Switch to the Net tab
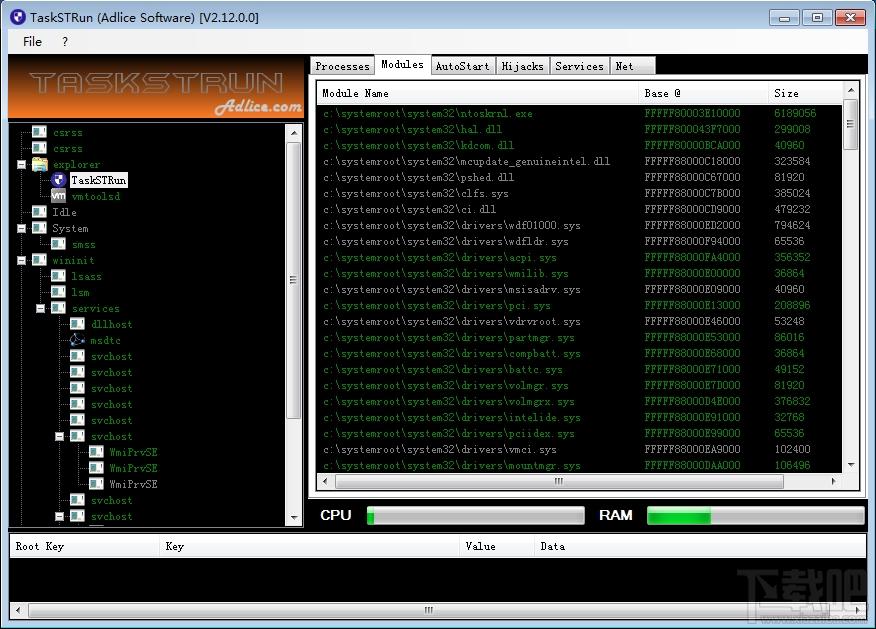876x629 pixels. coord(632,66)
